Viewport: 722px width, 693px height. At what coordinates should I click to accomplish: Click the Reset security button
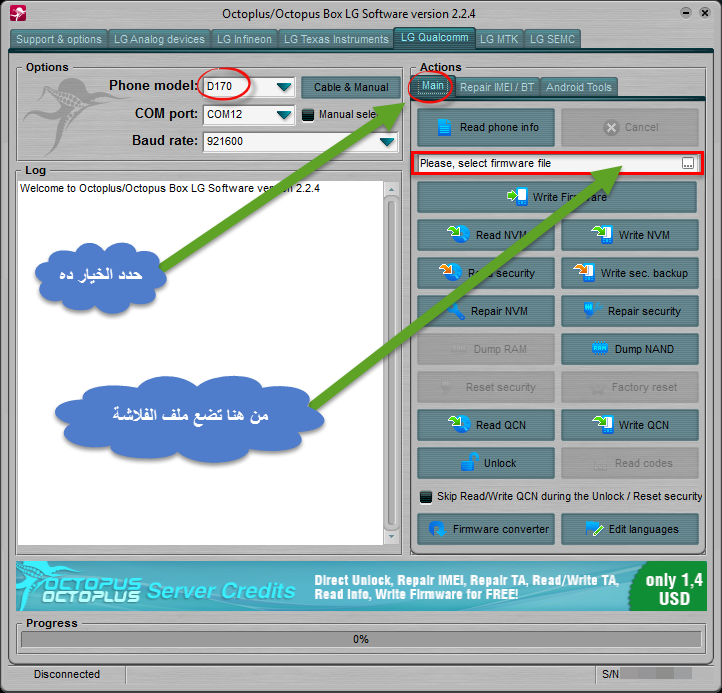(x=486, y=387)
